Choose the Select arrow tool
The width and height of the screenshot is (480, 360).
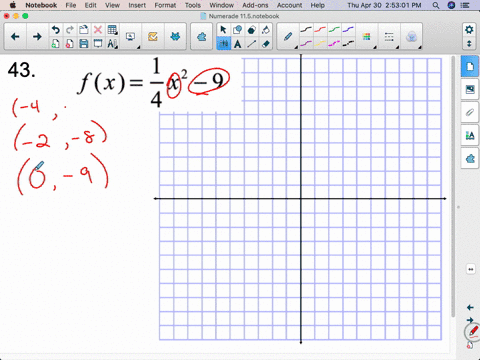tap(223, 30)
